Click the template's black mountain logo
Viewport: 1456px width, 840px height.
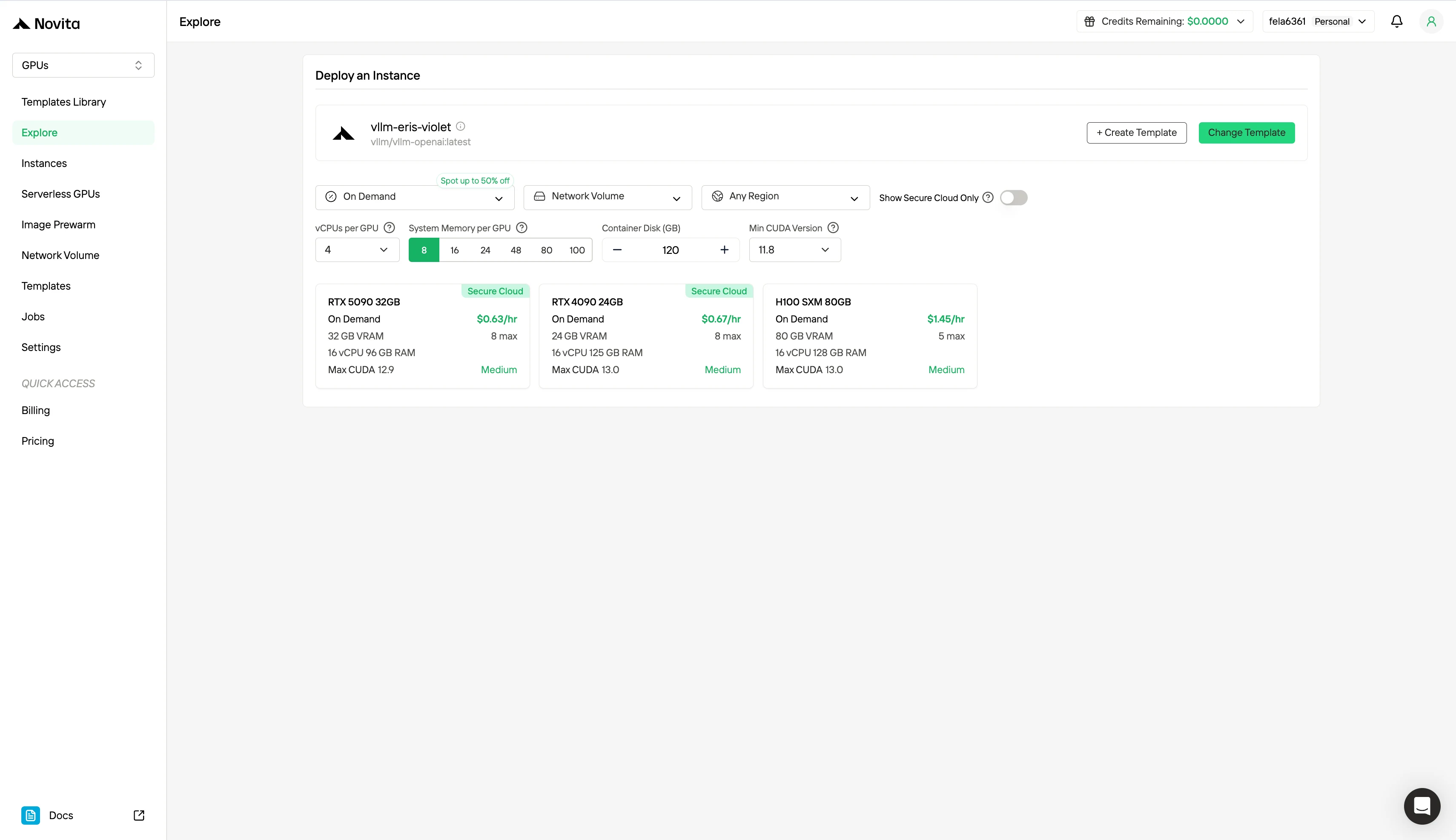click(344, 133)
